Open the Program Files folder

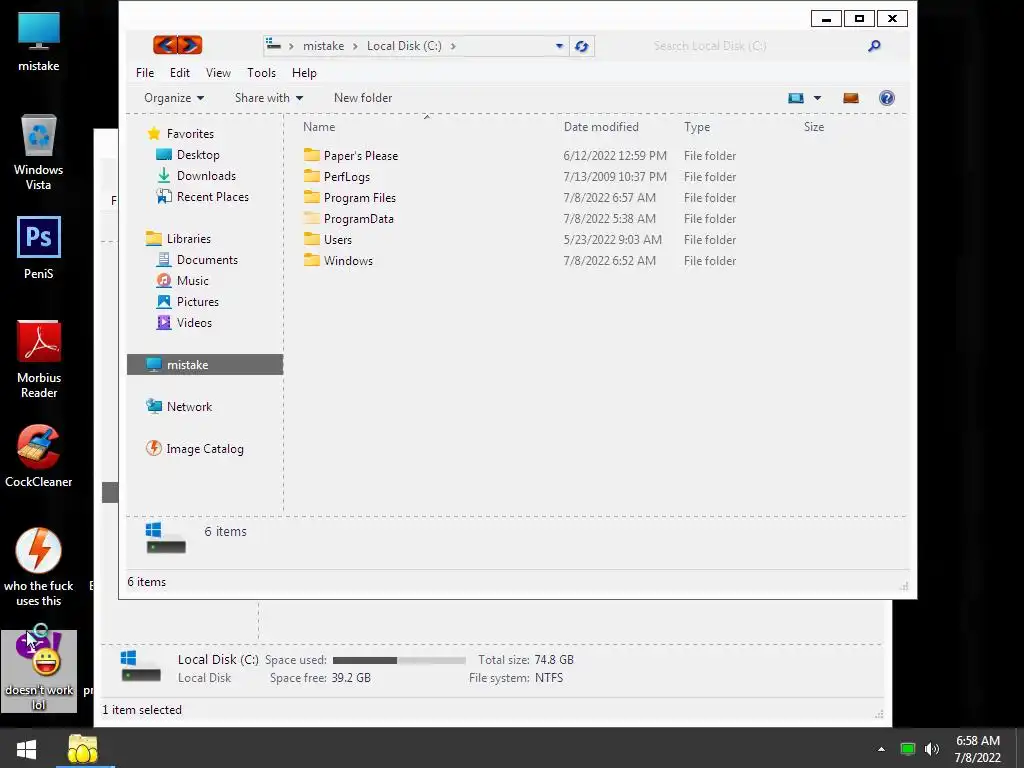pos(350,197)
